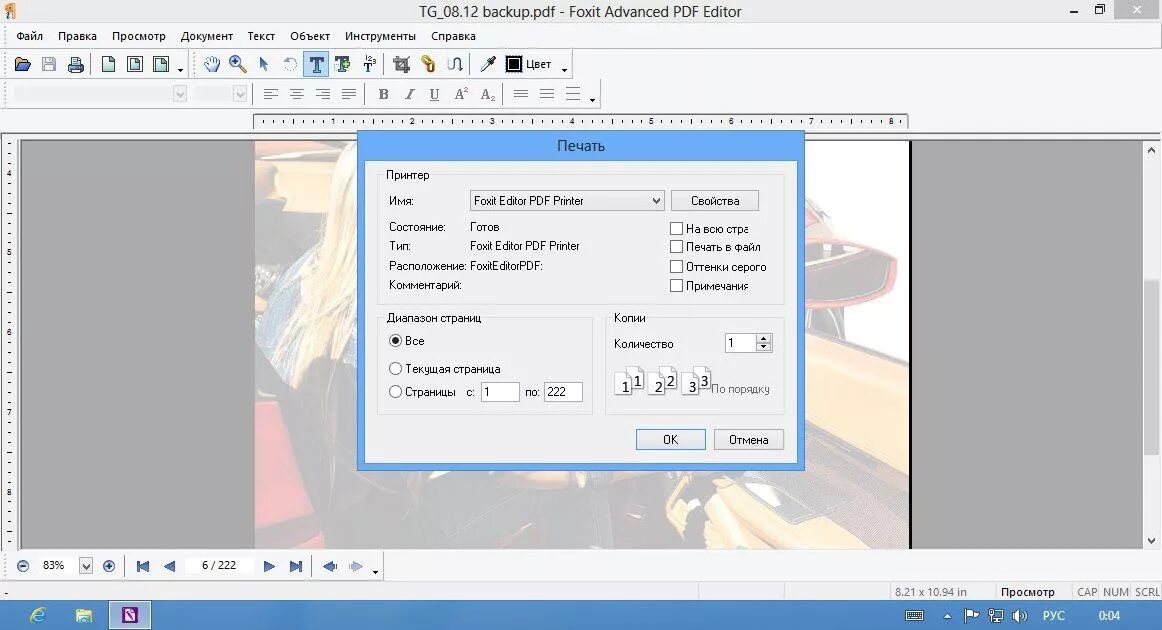Click OK in the print dialog
The width and height of the screenshot is (1162, 630).
671,440
